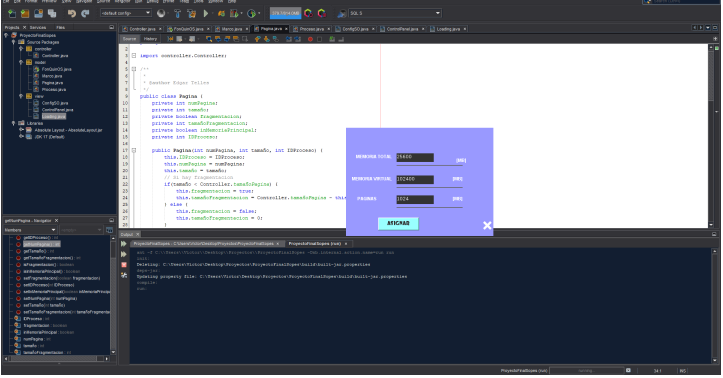Collapse the controller package node
723x378 pixels.
(21, 48)
